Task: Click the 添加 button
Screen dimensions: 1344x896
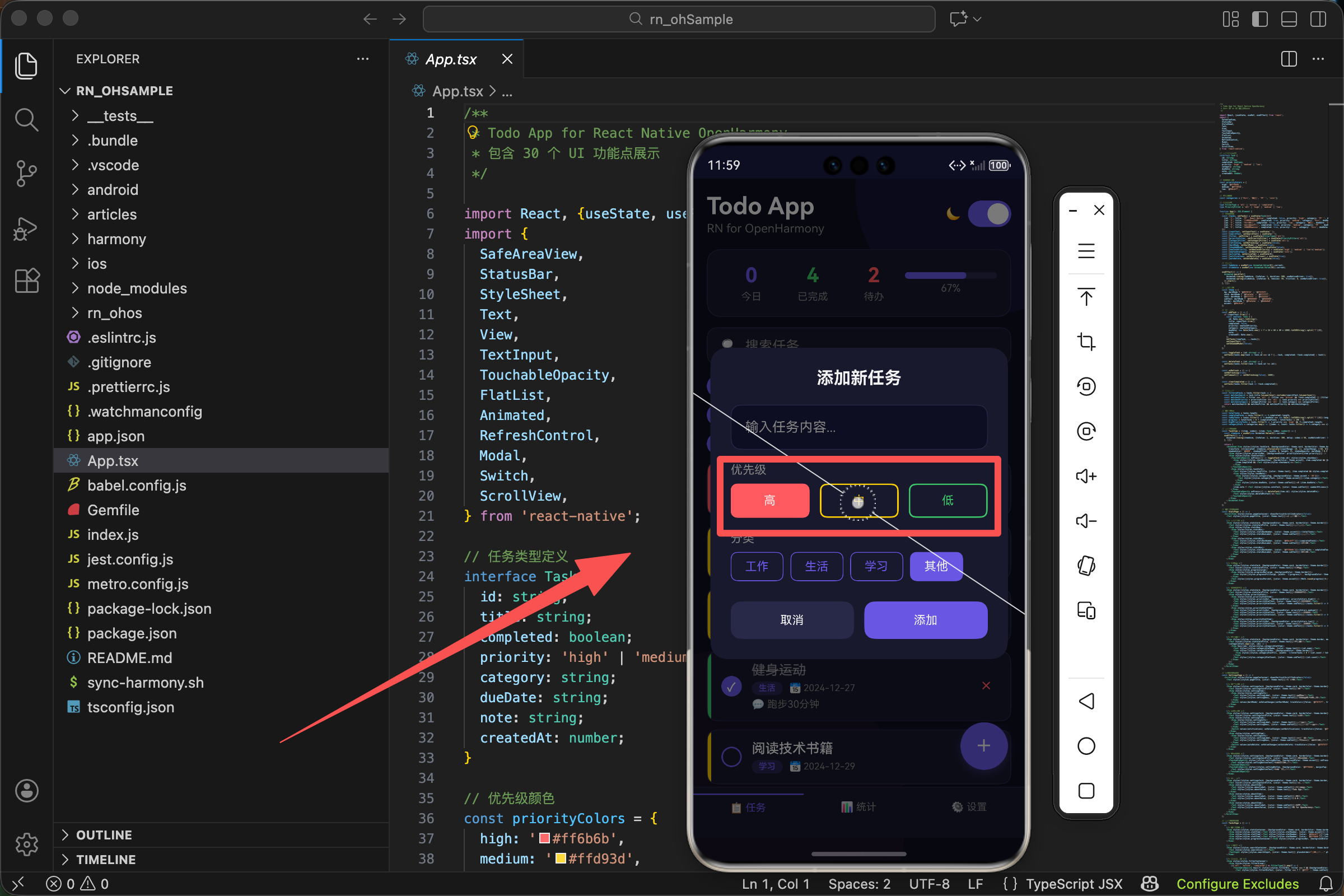Action: (925, 620)
